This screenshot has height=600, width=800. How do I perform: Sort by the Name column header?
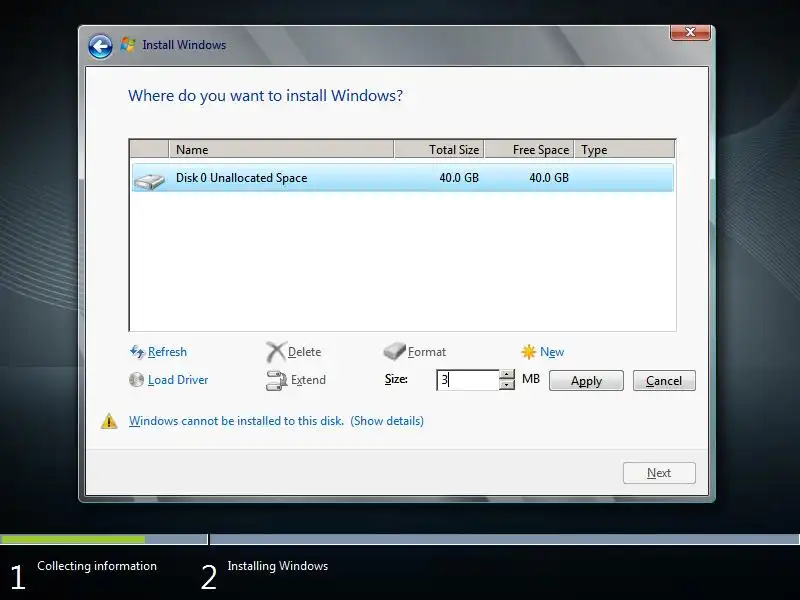tap(281, 149)
